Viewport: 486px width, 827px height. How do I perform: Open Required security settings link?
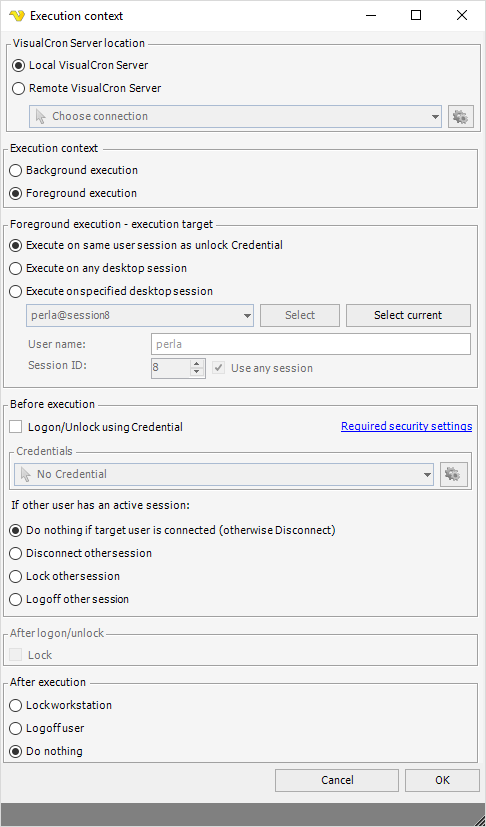click(406, 426)
